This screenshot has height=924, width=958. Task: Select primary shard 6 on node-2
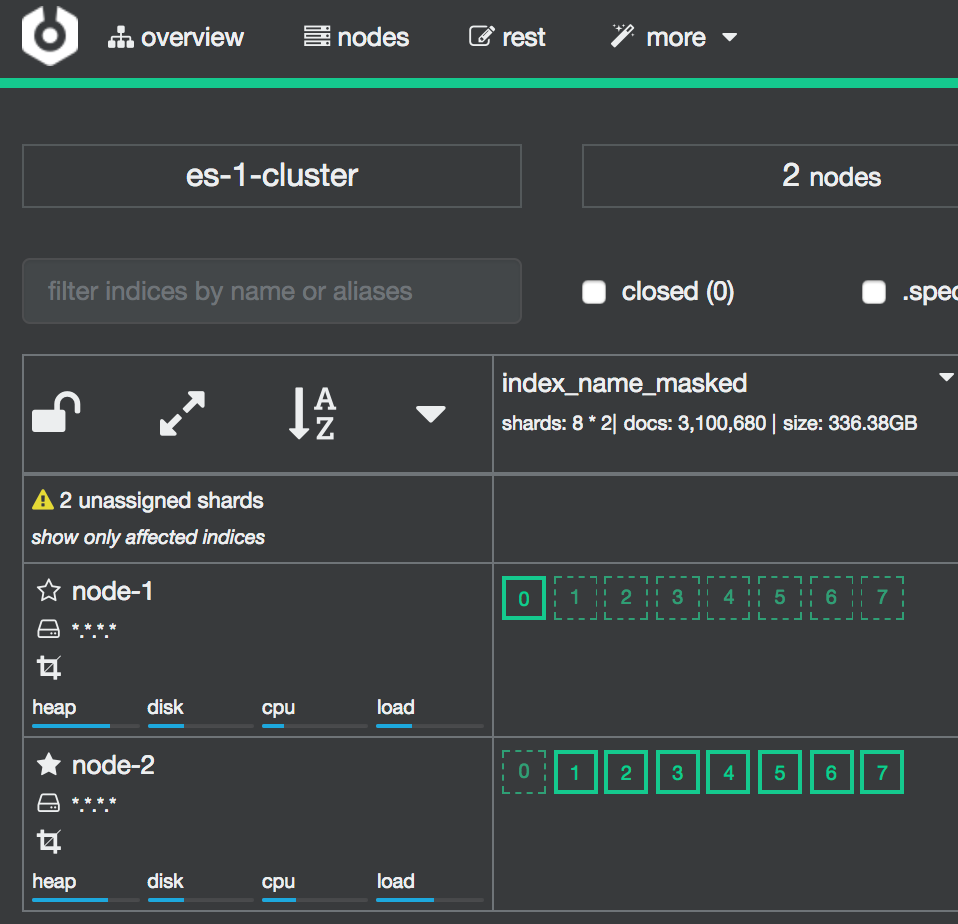pos(832,772)
